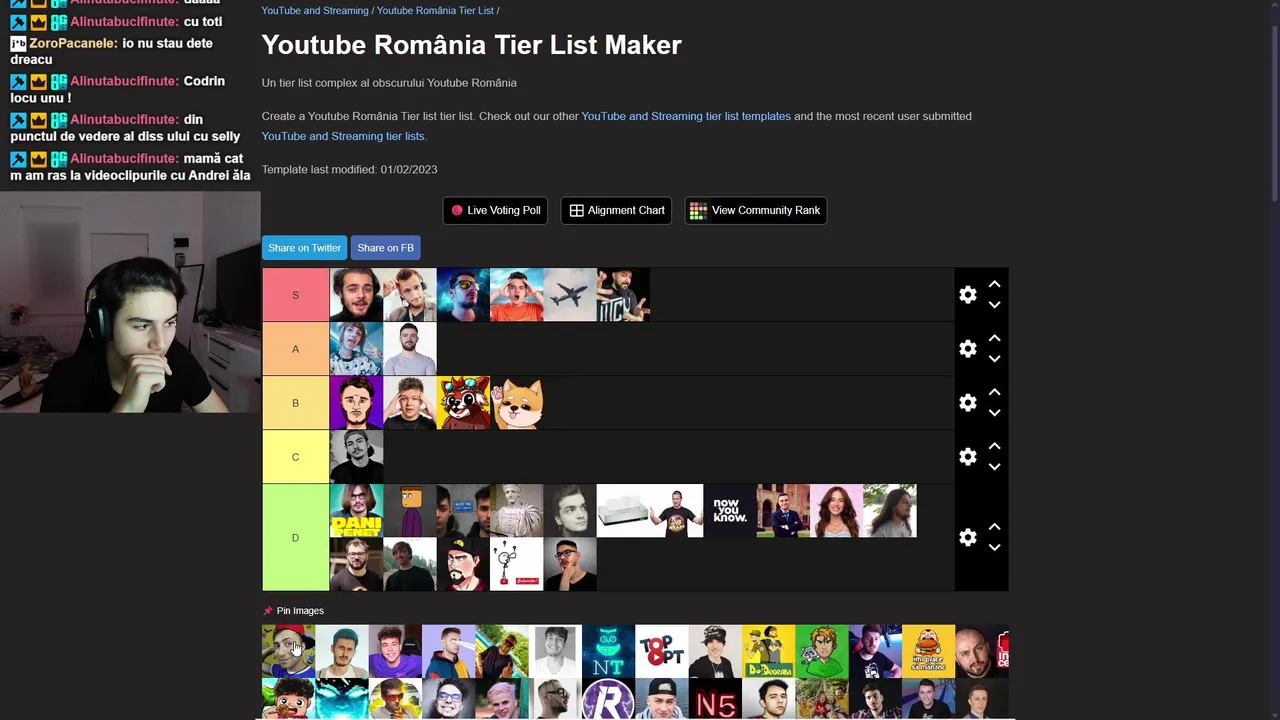Pick the Dani Penet image in D tier
Image resolution: width=1280 pixels, height=720 pixels.
(357, 511)
